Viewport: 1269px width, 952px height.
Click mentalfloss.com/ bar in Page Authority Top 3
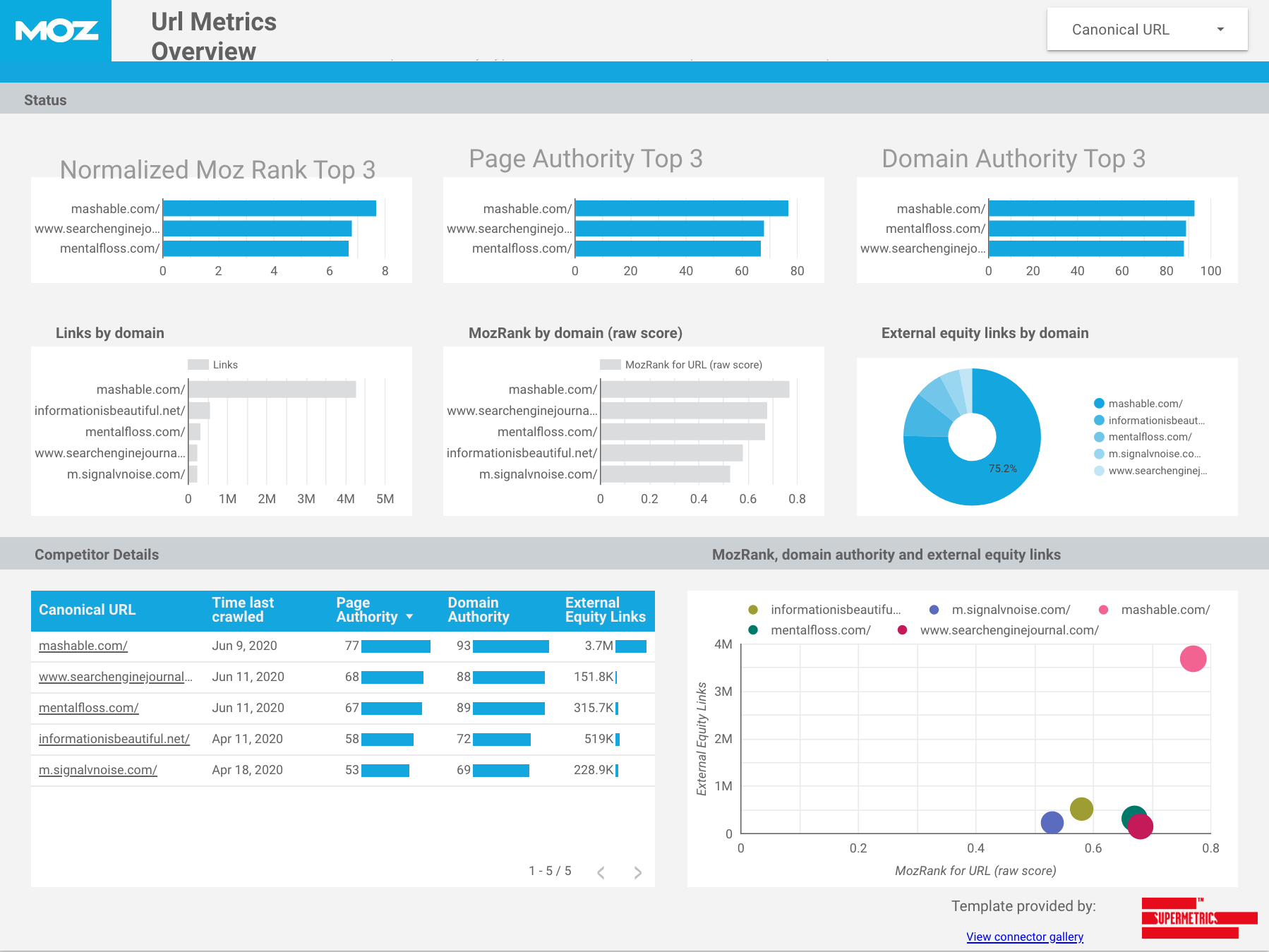click(x=668, y=248)
